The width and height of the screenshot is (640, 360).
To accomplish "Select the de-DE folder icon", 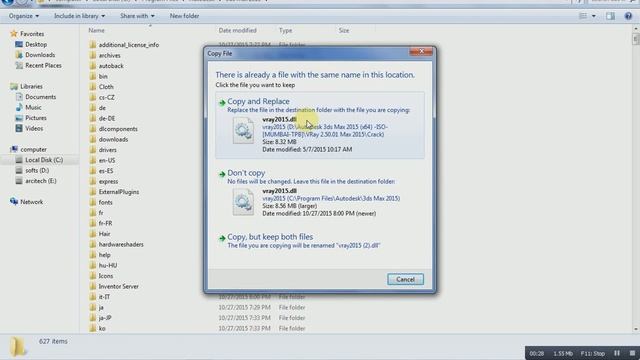I will coord(93,118).
